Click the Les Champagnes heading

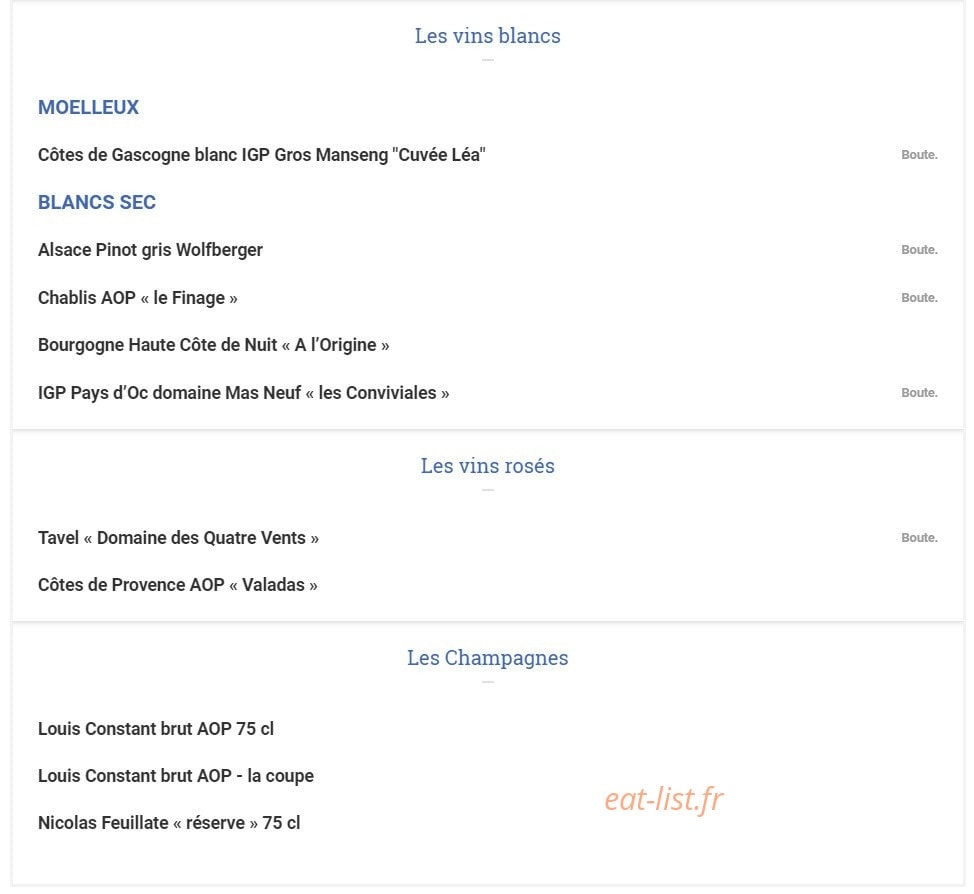pos(488,658)
